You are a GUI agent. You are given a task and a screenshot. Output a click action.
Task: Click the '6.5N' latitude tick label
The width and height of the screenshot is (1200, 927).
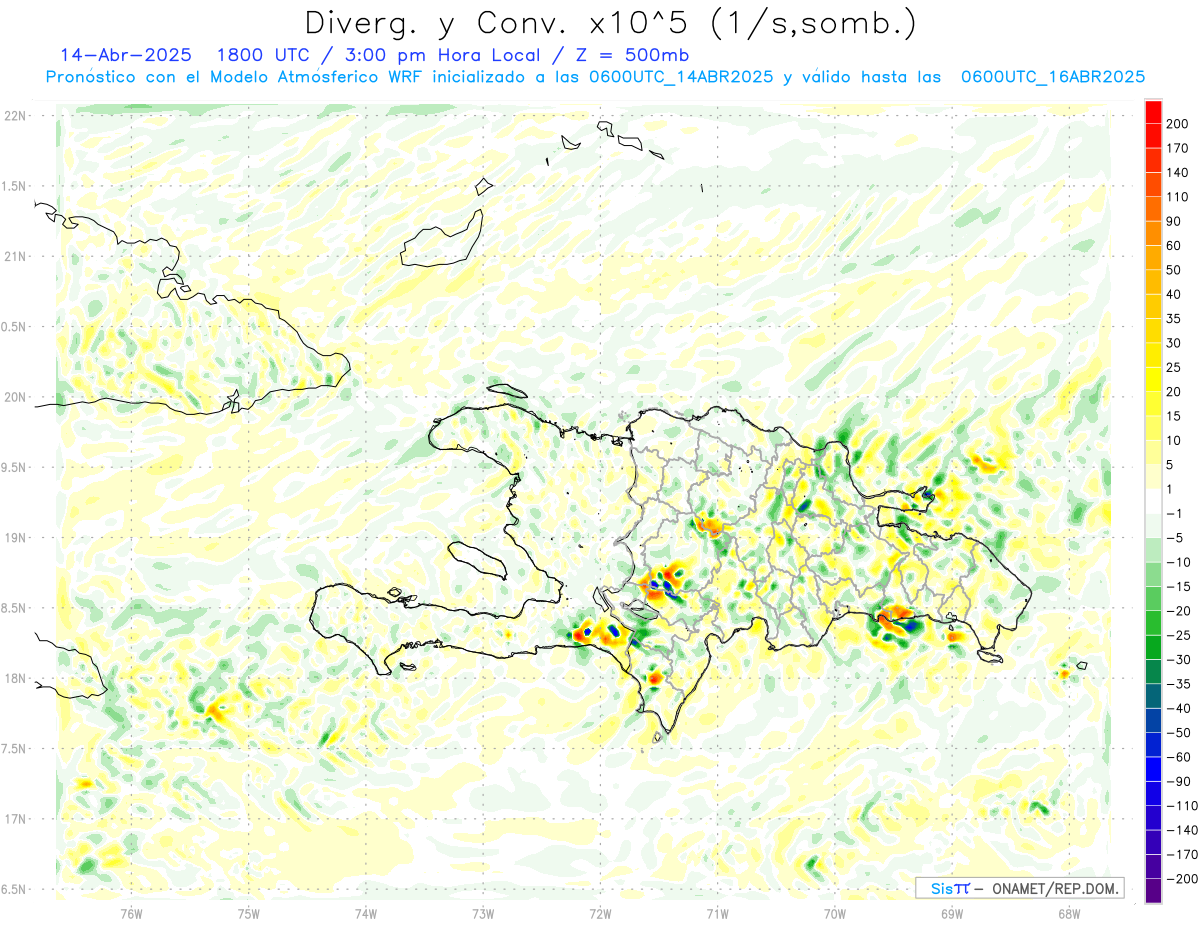coord(15,889)
